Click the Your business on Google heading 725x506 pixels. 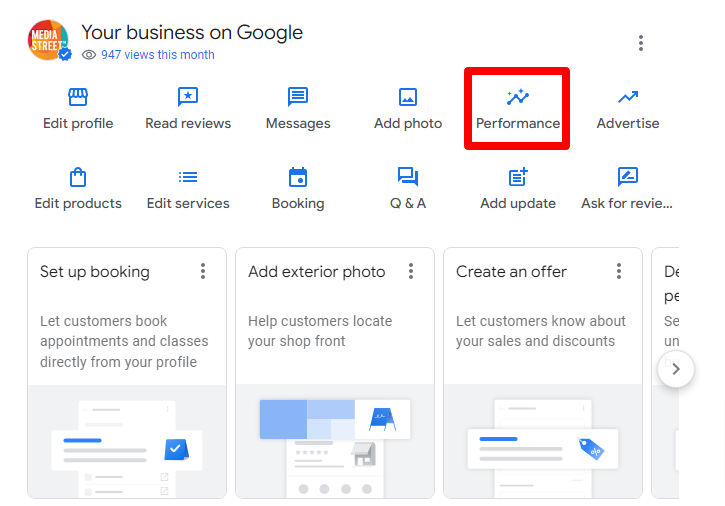pyautogui.click(x=192, y=32)
